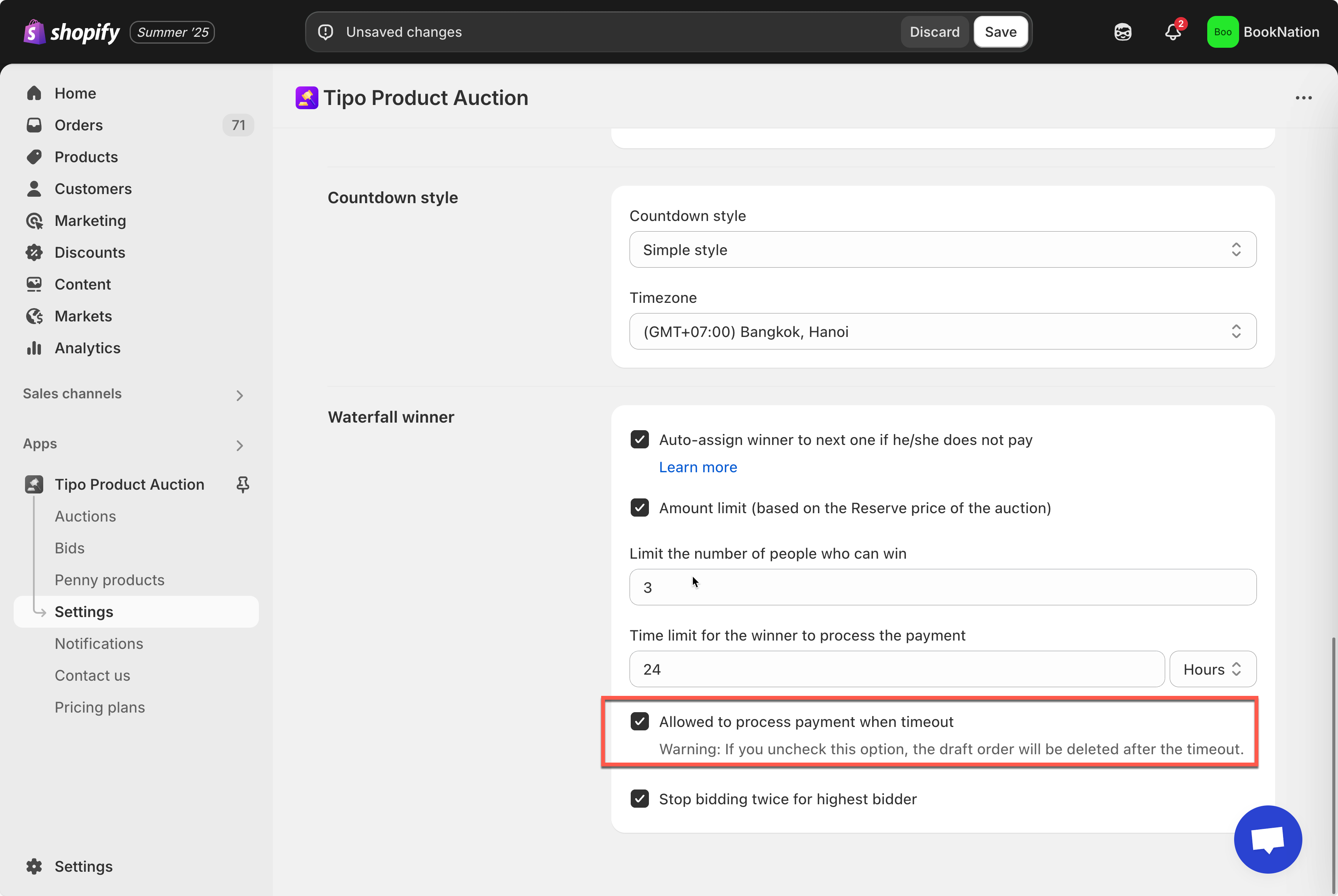This screenshot has height=896, width=1338.
Task: Save the unsaved changes
Action: coord(1000,32)
